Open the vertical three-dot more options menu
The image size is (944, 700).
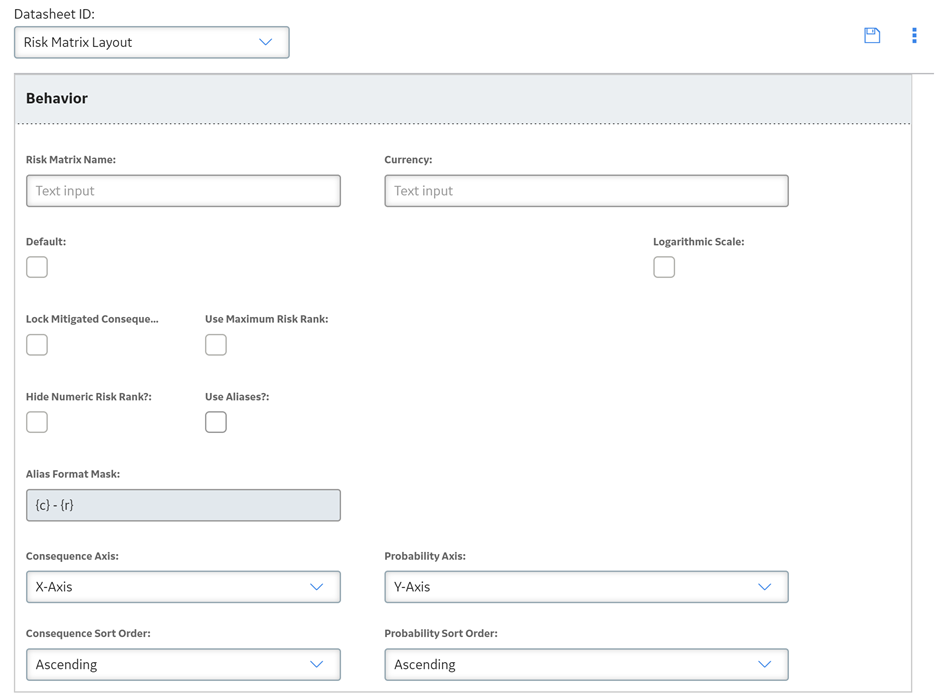(x=914, y=36)
